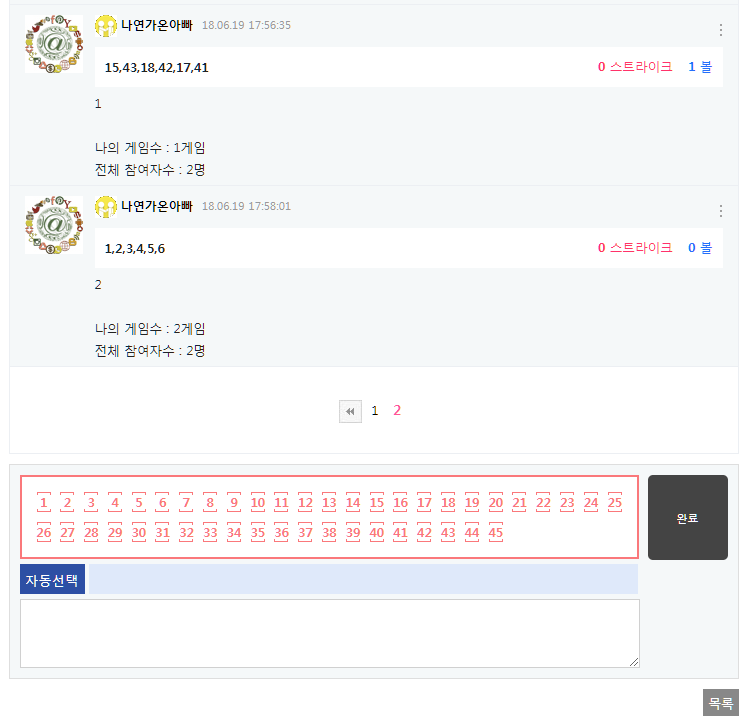Go to page 1 of the comments
This screenshot has width=748, height=721.
tap(375, 411)
